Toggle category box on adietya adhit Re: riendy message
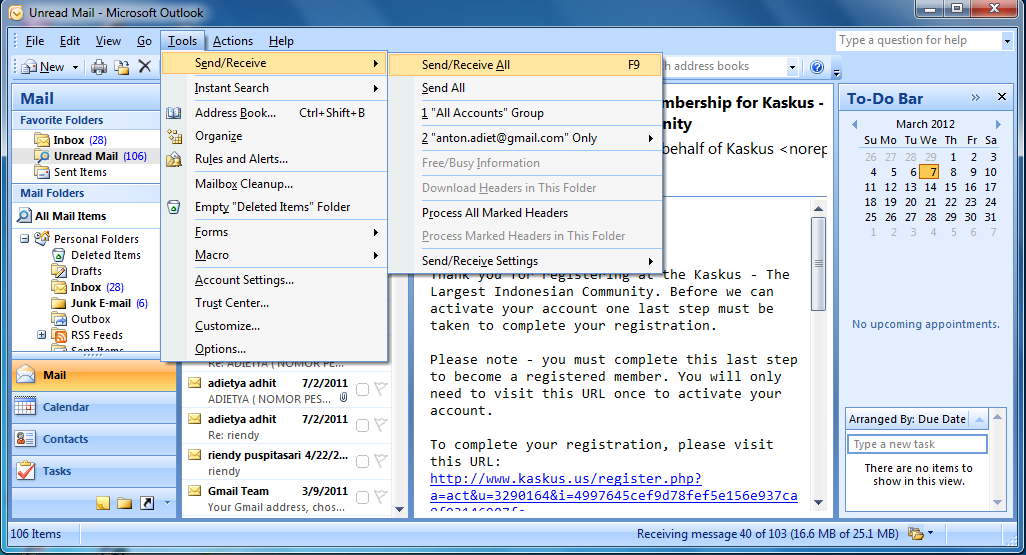This screenshot has height=555, width=1026. tap(362, 426)
